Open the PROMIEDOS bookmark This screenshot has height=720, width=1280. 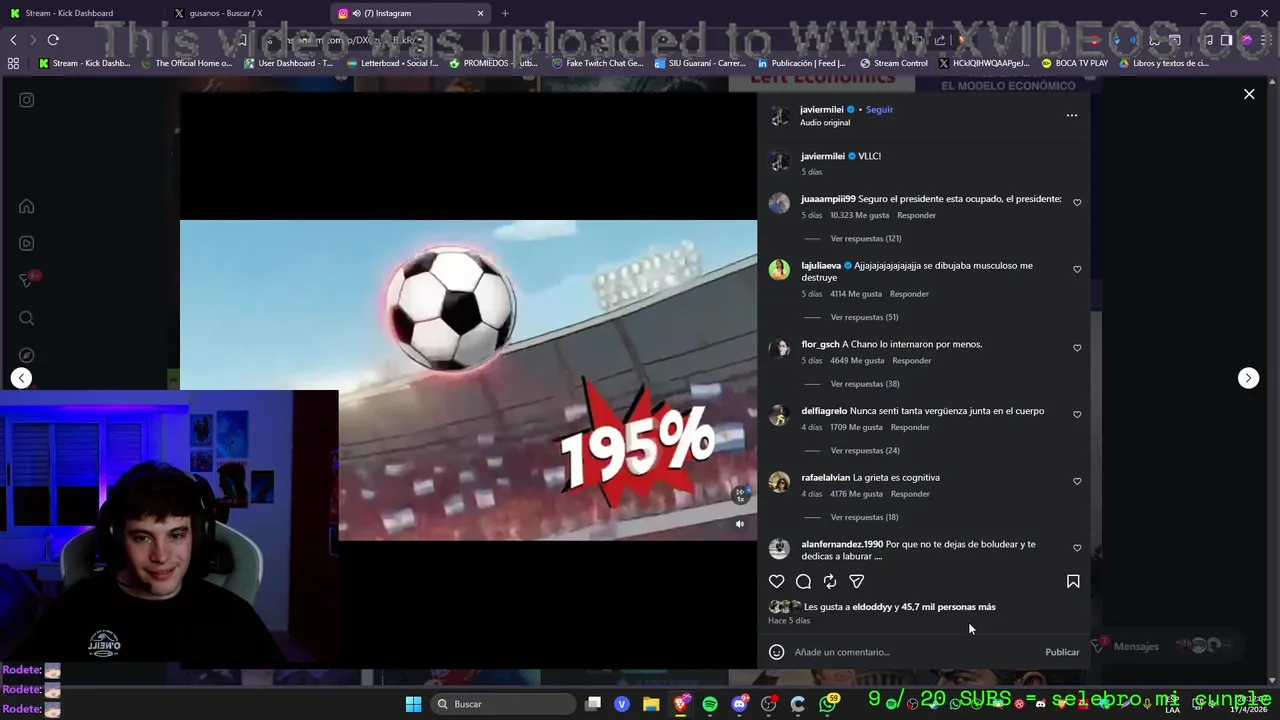[x=493, y=63]
